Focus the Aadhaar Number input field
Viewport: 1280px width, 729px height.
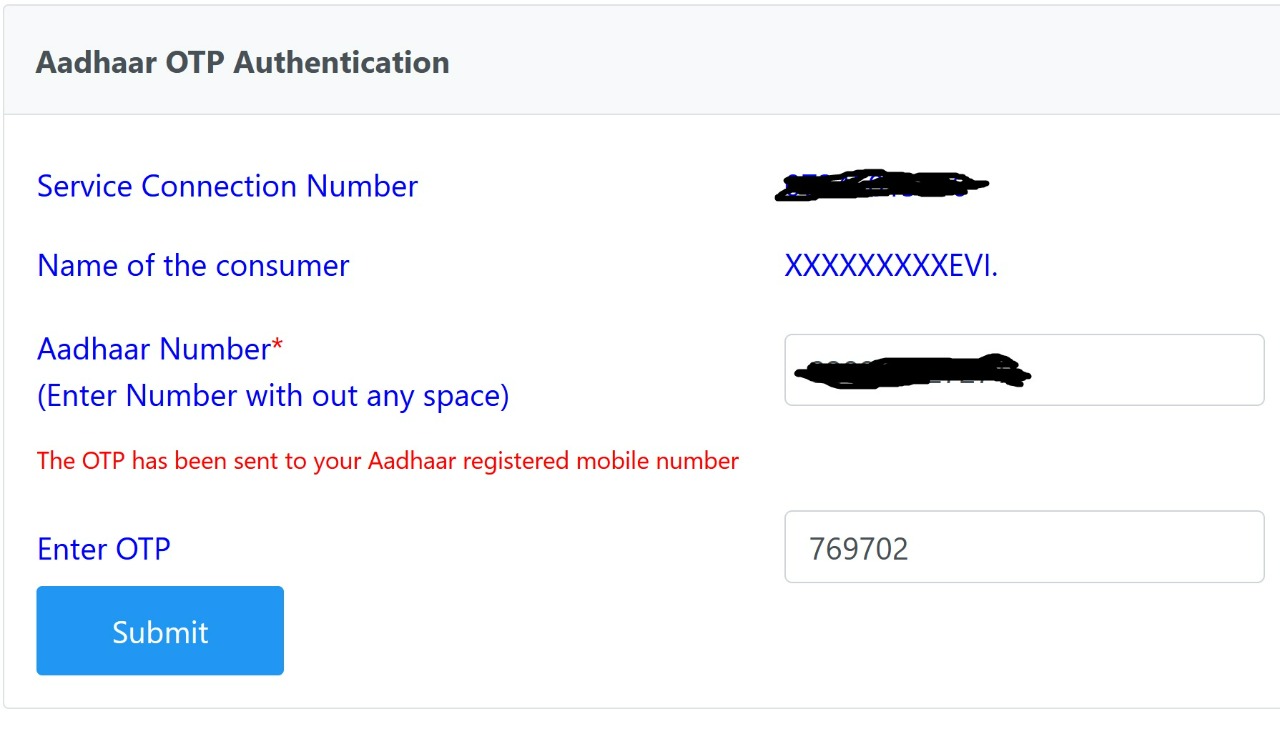tap(1024, 370)
